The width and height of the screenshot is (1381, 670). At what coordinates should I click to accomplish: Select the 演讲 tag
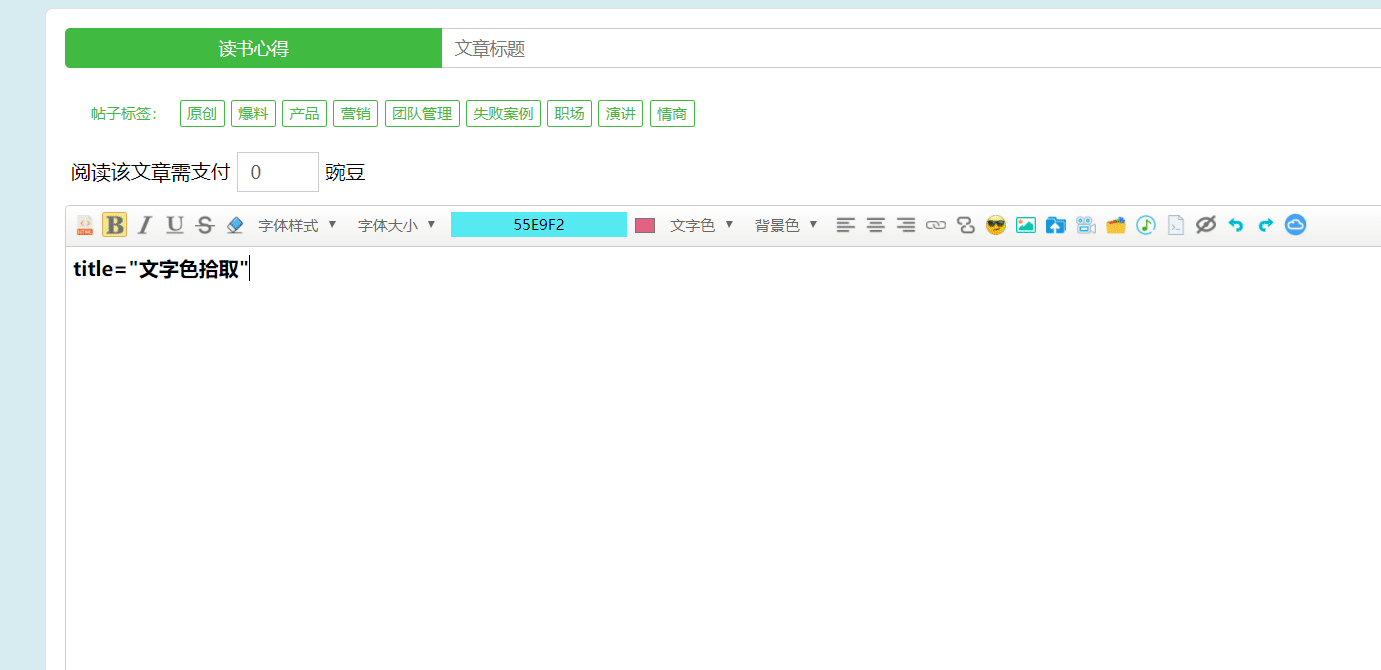621,114
